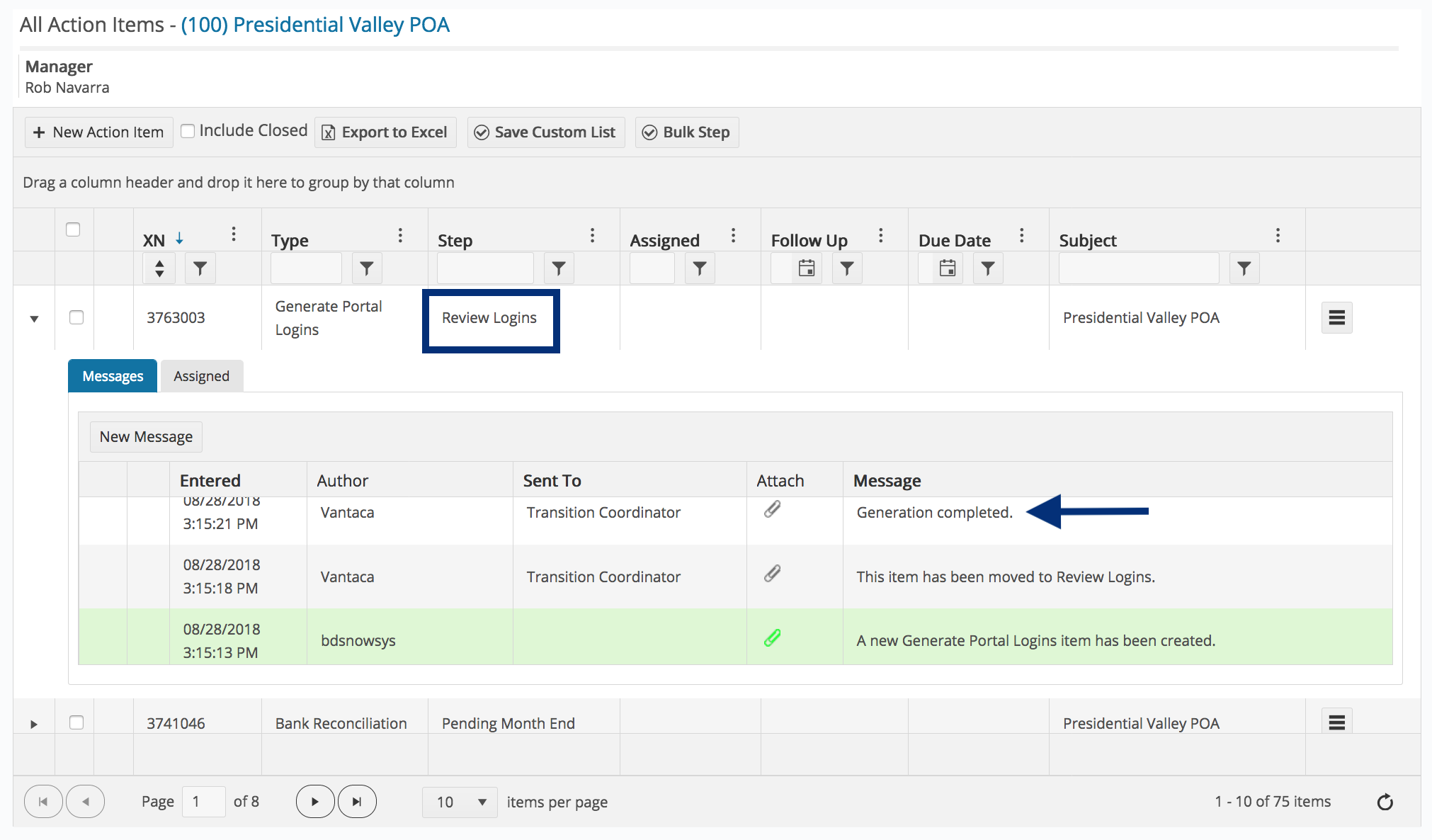Click the refresh icon in pager
This screenshot has height=840, width=1432.
pos(1385,802)
